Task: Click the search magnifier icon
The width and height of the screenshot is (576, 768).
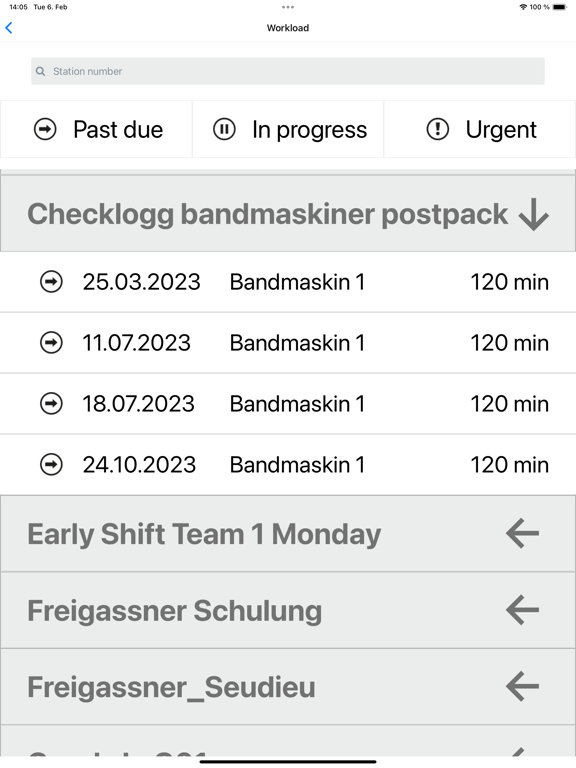Action: click(41, 72)
